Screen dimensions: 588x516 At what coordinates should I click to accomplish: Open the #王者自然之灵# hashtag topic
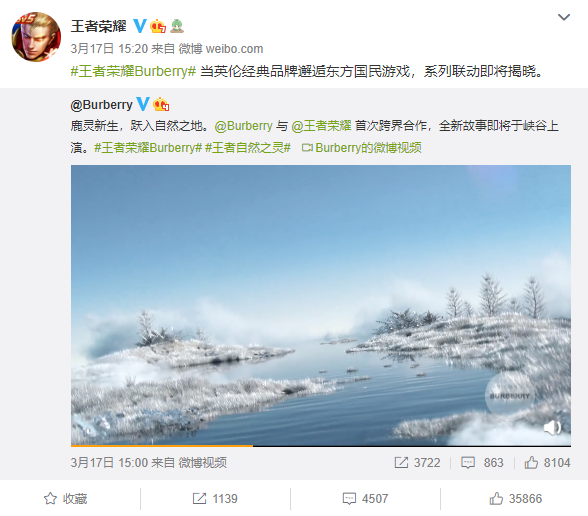click(248, 148)
